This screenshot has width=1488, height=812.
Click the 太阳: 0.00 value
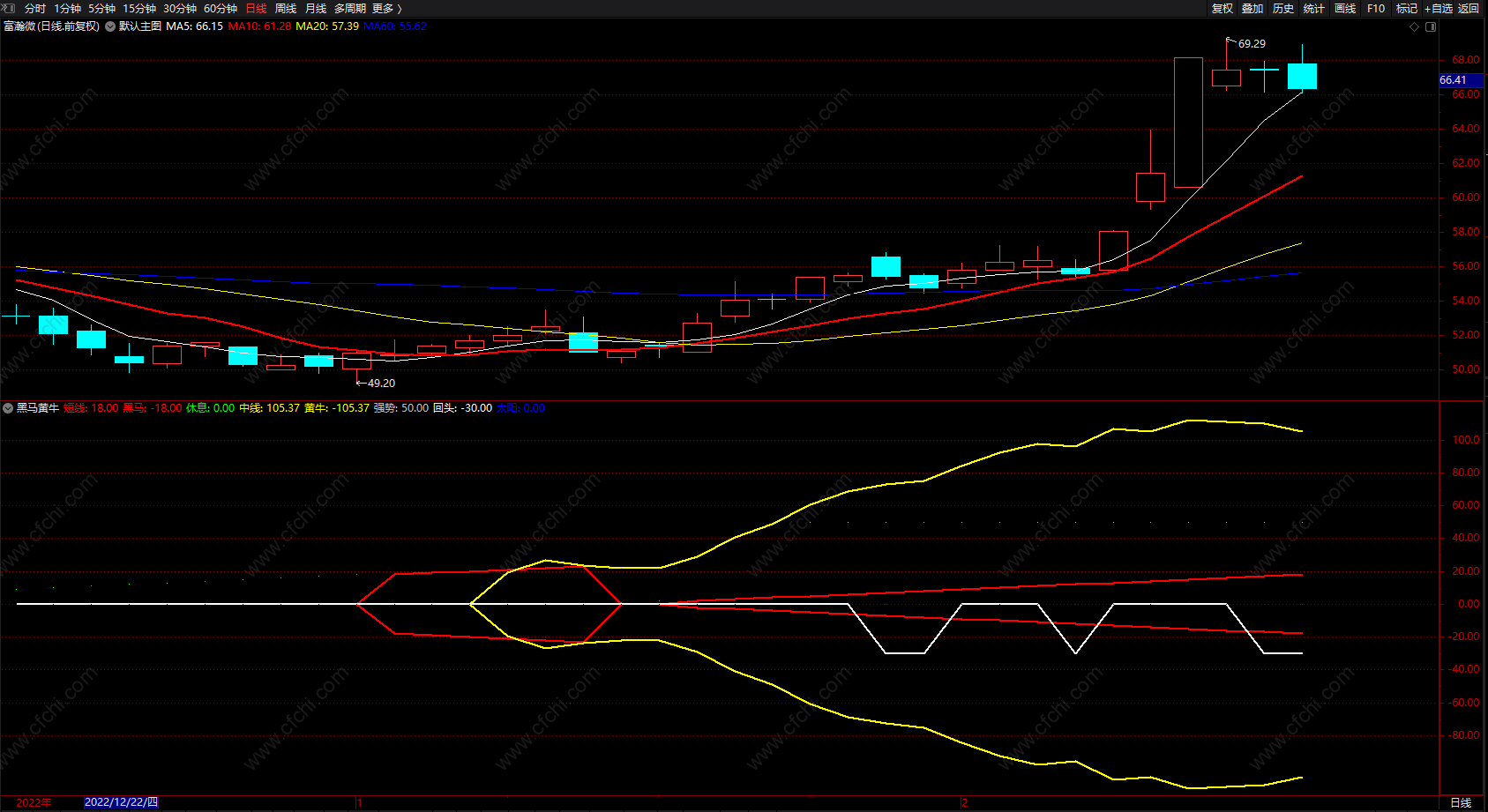521,408
